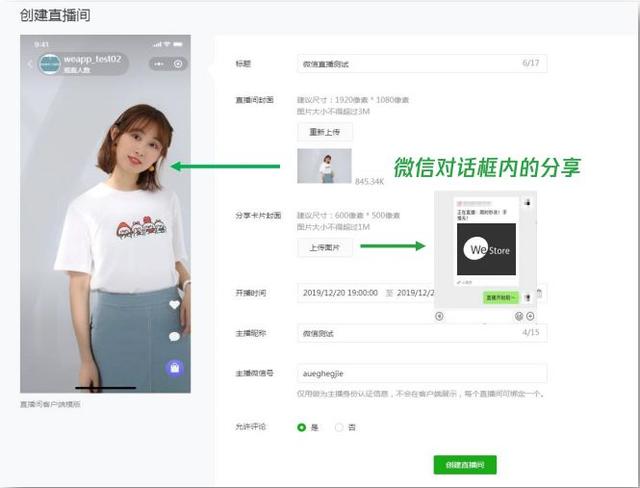Screen dimensions: 640x488
Task: Click the plus icon in chat preview
Action: click(530, 316)
